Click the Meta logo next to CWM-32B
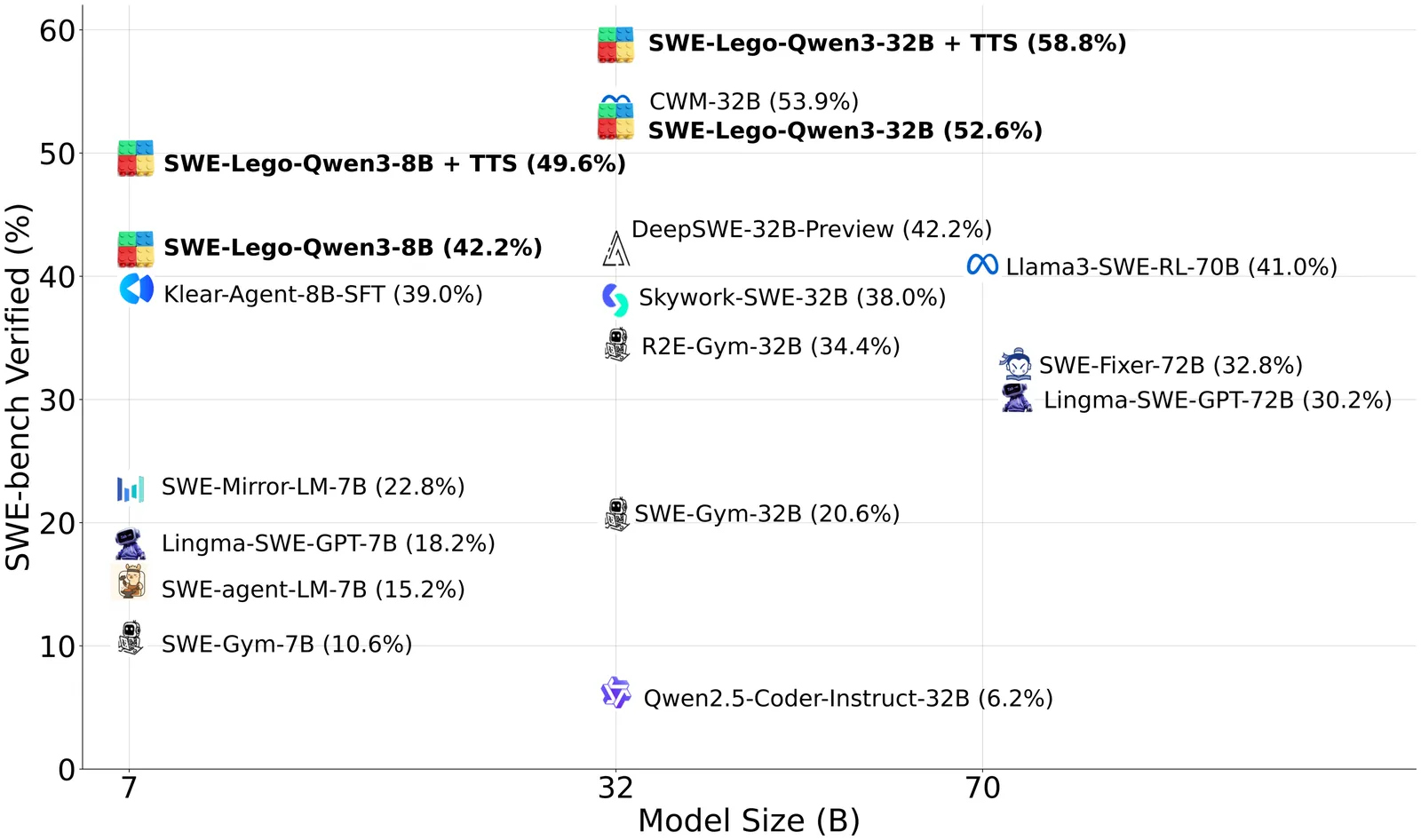 tap(615, 99)
